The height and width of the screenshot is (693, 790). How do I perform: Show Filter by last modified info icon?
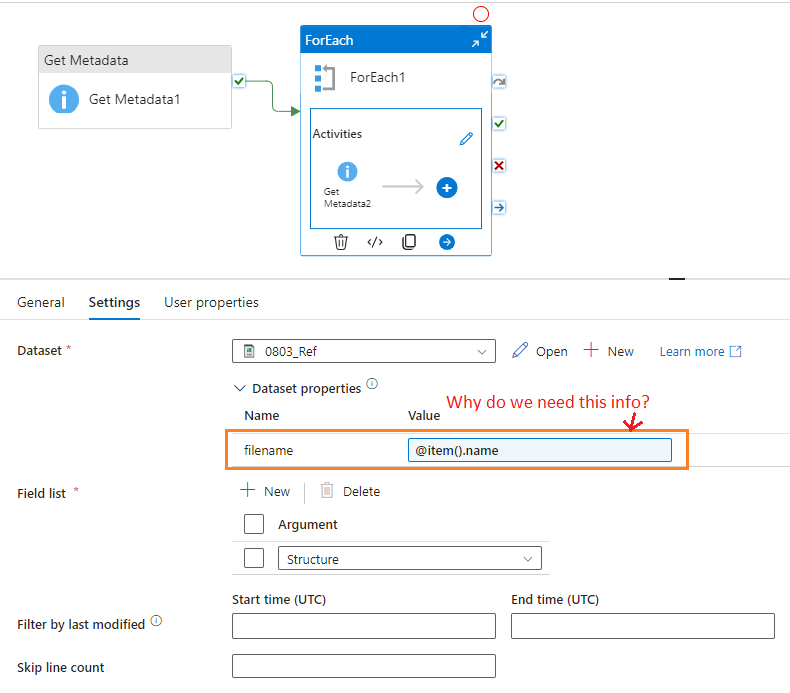click(x=156, y=620)
